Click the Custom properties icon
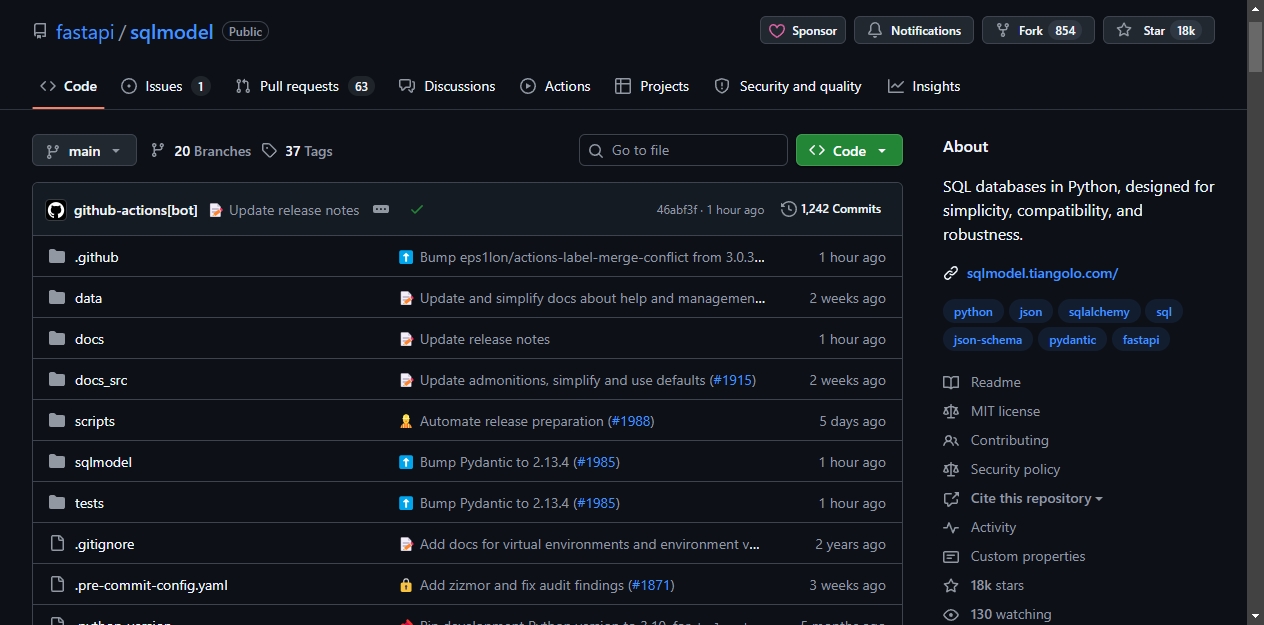 coord(951,556)
